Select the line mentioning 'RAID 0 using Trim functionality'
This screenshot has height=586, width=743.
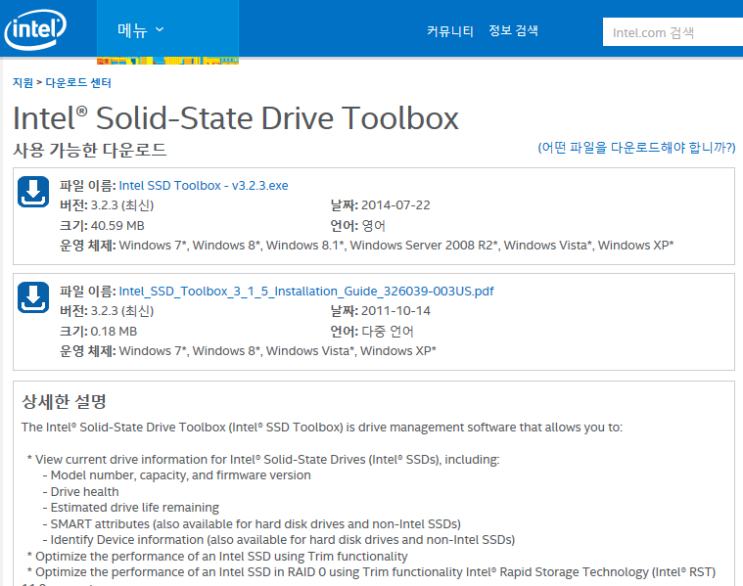click(372, 572)
